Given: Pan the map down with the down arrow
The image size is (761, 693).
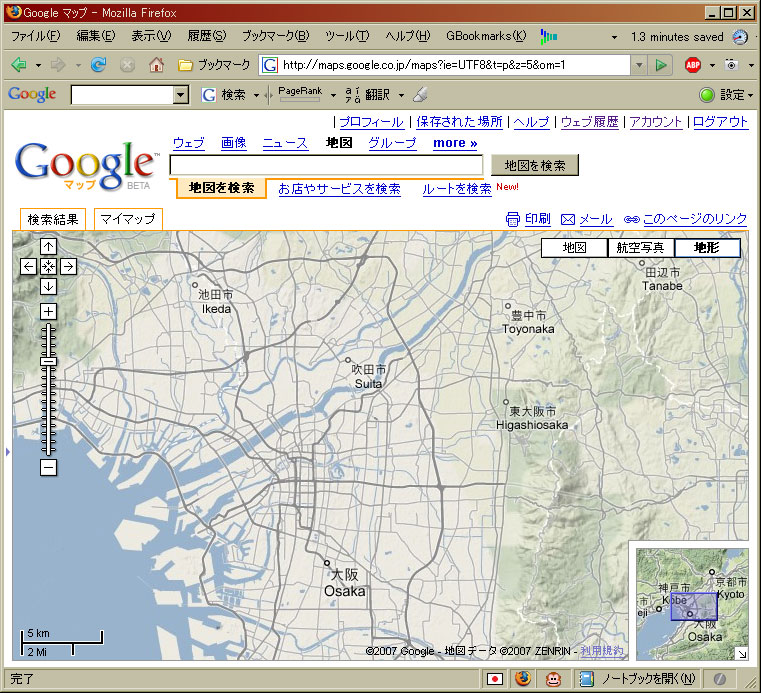Looking at the screenshot, I should click(x=48, y=286).
